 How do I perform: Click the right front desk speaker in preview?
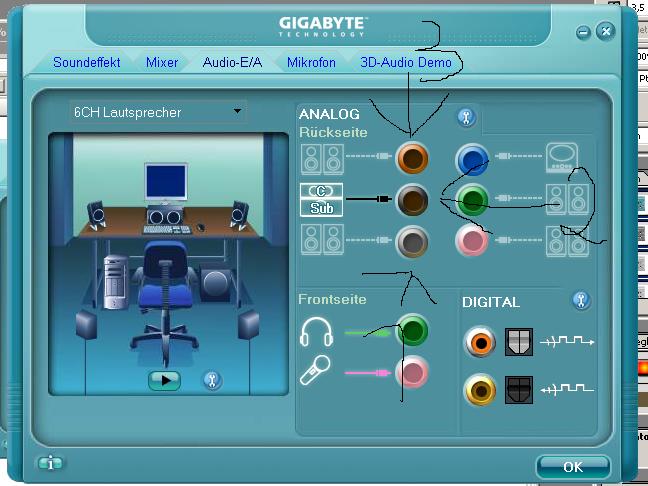tap(239, 215)
